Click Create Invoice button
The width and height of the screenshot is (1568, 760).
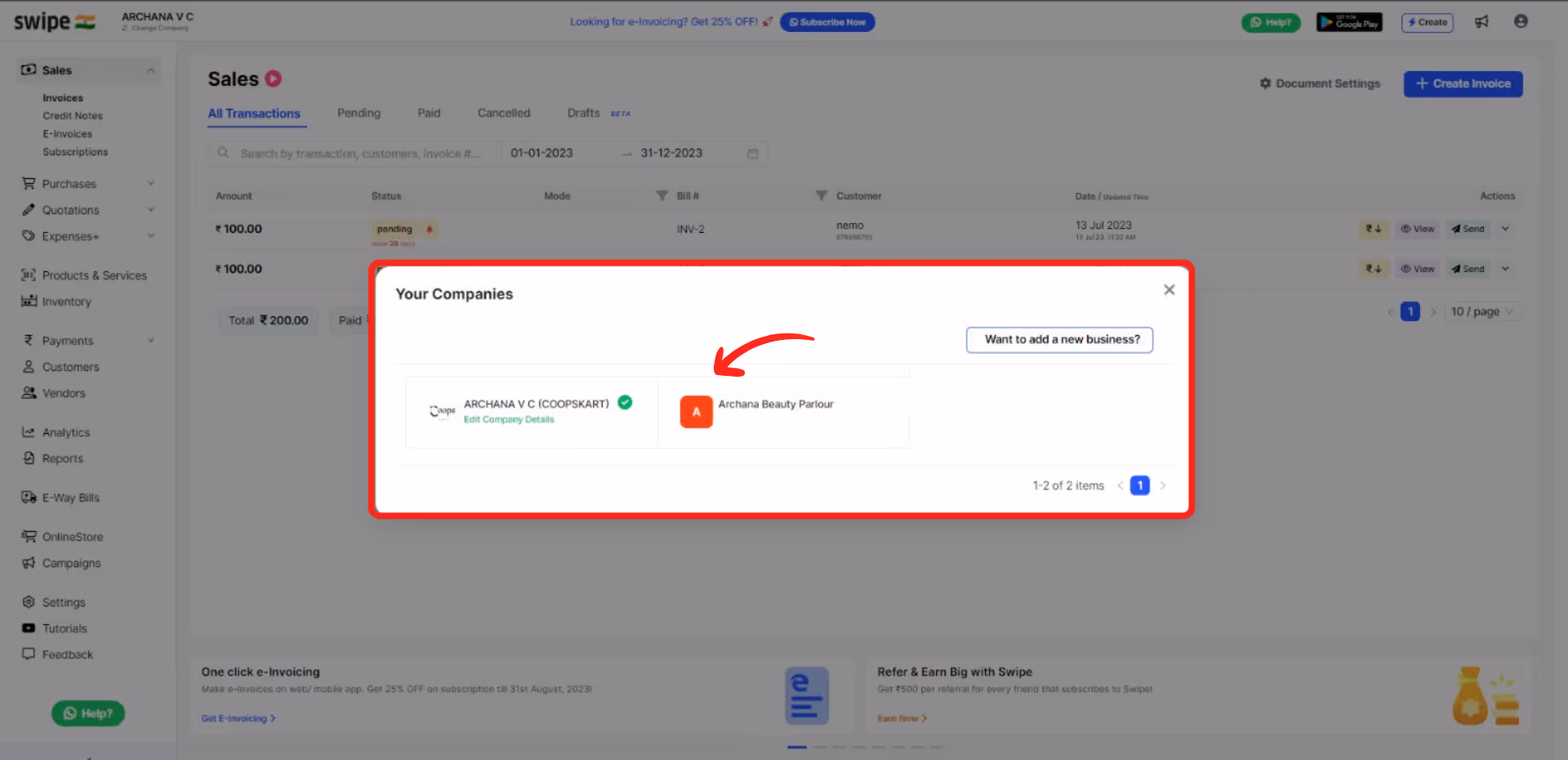click(1463, 83)
